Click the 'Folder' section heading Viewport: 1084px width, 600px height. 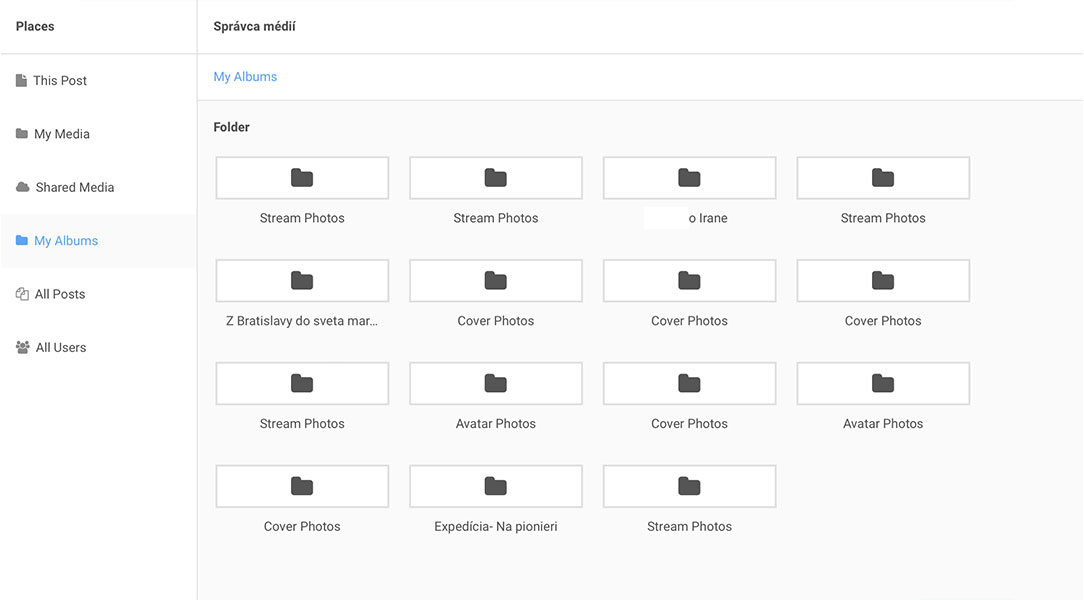click(232, 127)
